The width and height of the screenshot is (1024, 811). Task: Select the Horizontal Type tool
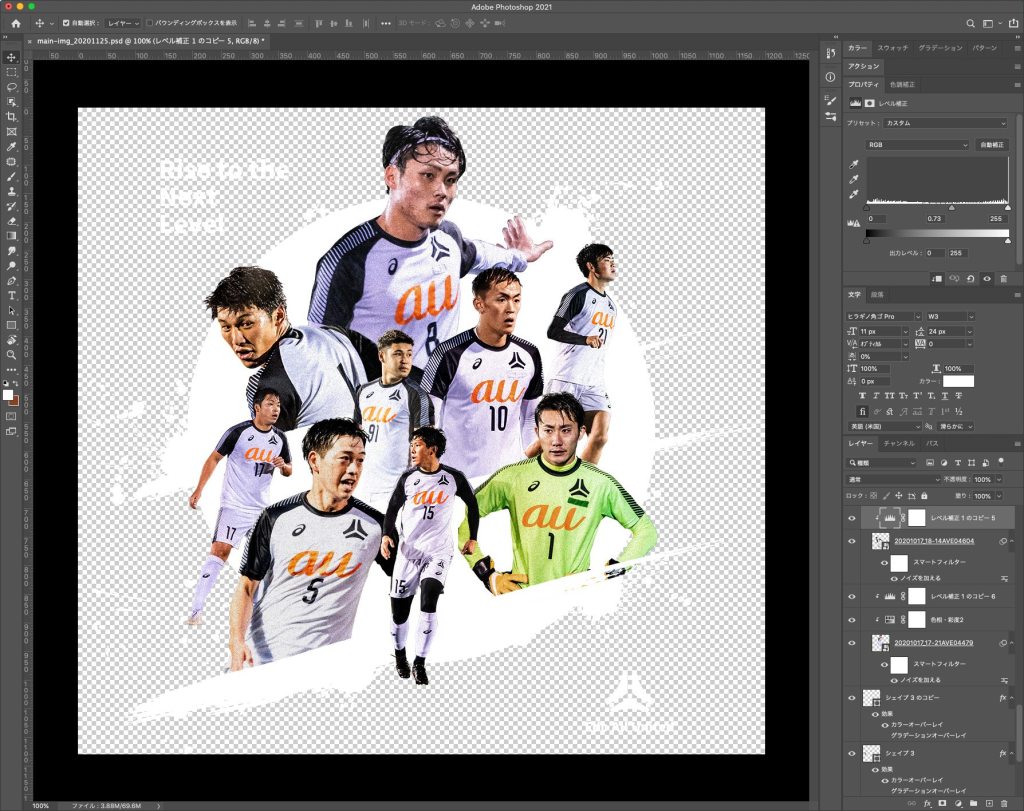[x=11, y=295]
